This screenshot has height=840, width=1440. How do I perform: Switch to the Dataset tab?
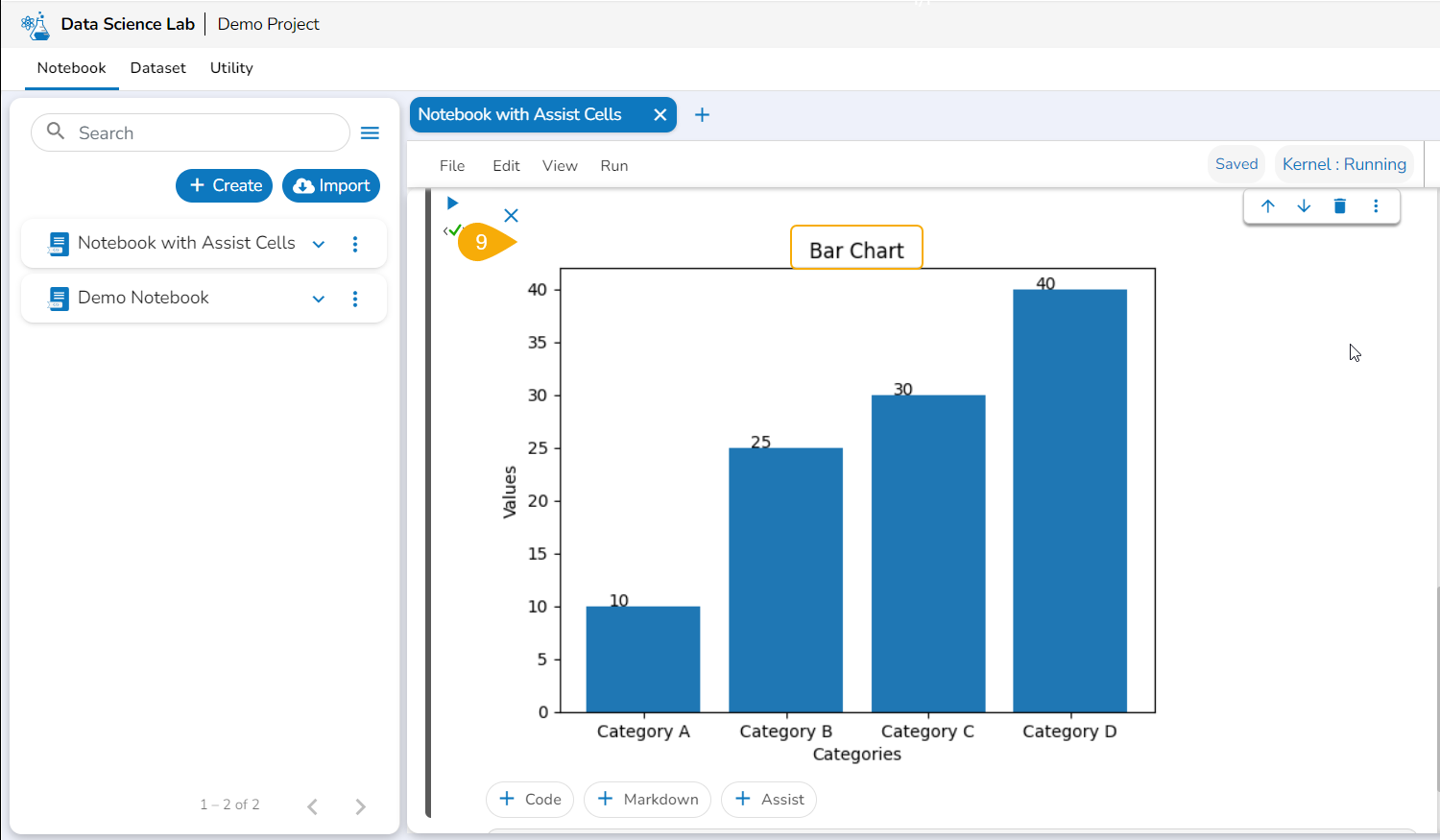coord(158,68)
